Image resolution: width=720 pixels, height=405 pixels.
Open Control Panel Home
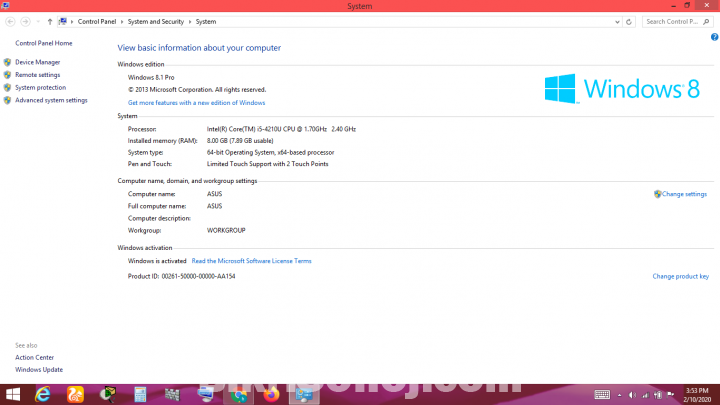44,43
